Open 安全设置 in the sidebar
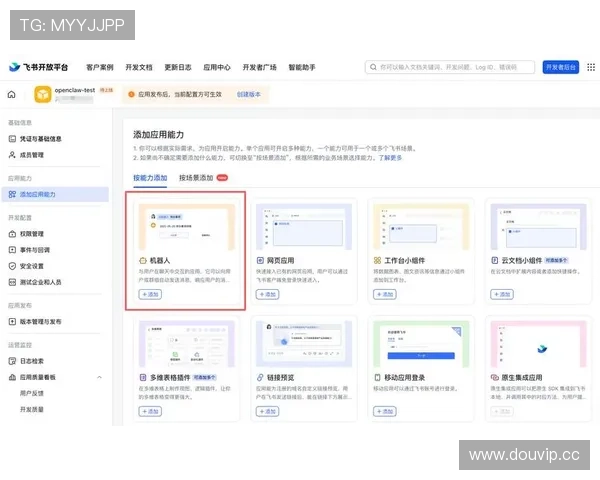The height and width of the screenshot is (480, 600). point(32,266)
